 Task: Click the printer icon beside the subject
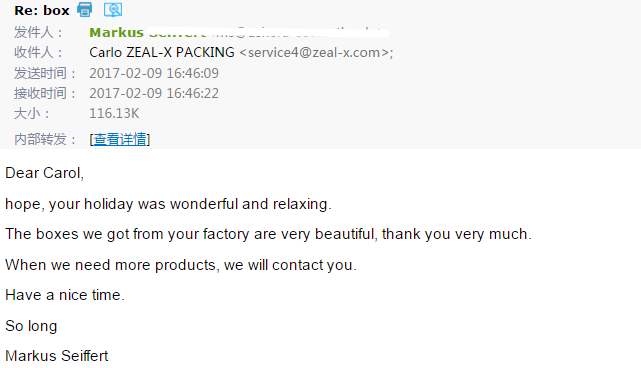point(85,9)
